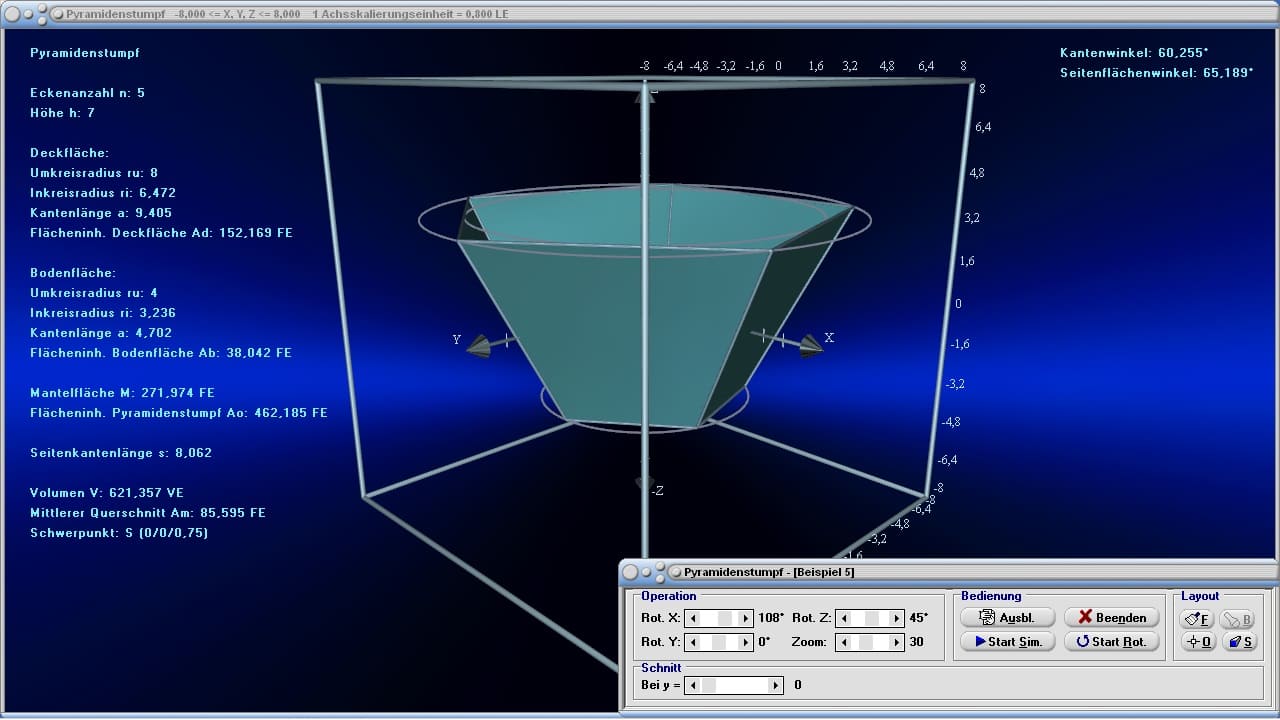Click 'Eckenanzahl n: 5' text
1280x720 pixels.
pos(87,92)
